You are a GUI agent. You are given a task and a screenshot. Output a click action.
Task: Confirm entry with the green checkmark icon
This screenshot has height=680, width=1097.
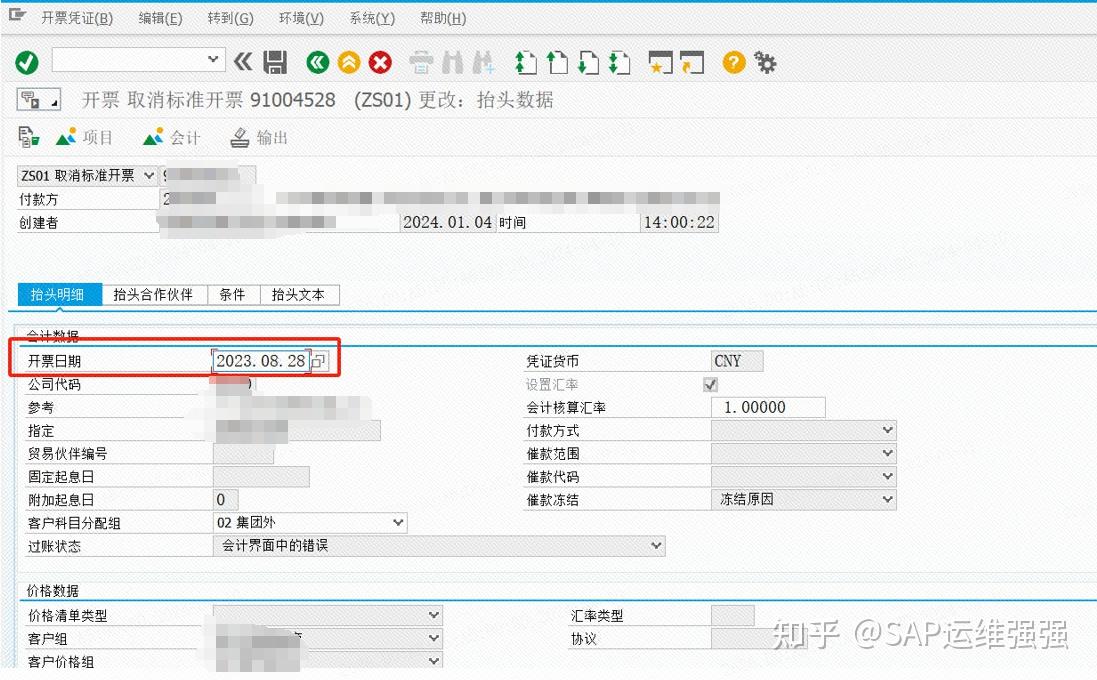27,62
